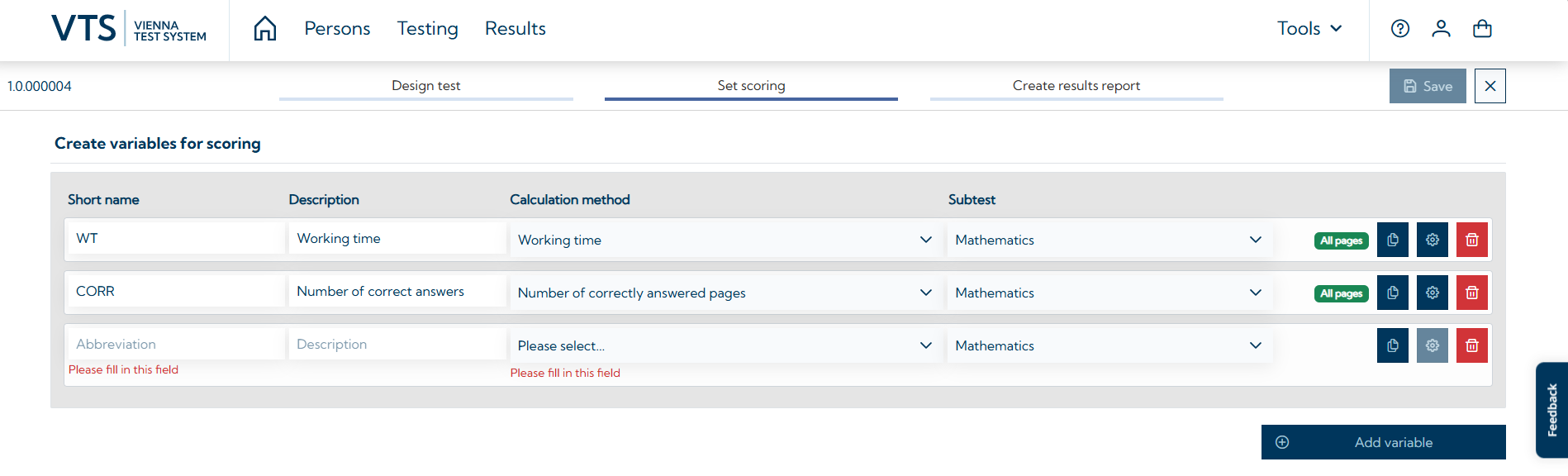Open the user account icon
The image size is (1568, 476).
pyautogui.click(x=1441, y=29)
